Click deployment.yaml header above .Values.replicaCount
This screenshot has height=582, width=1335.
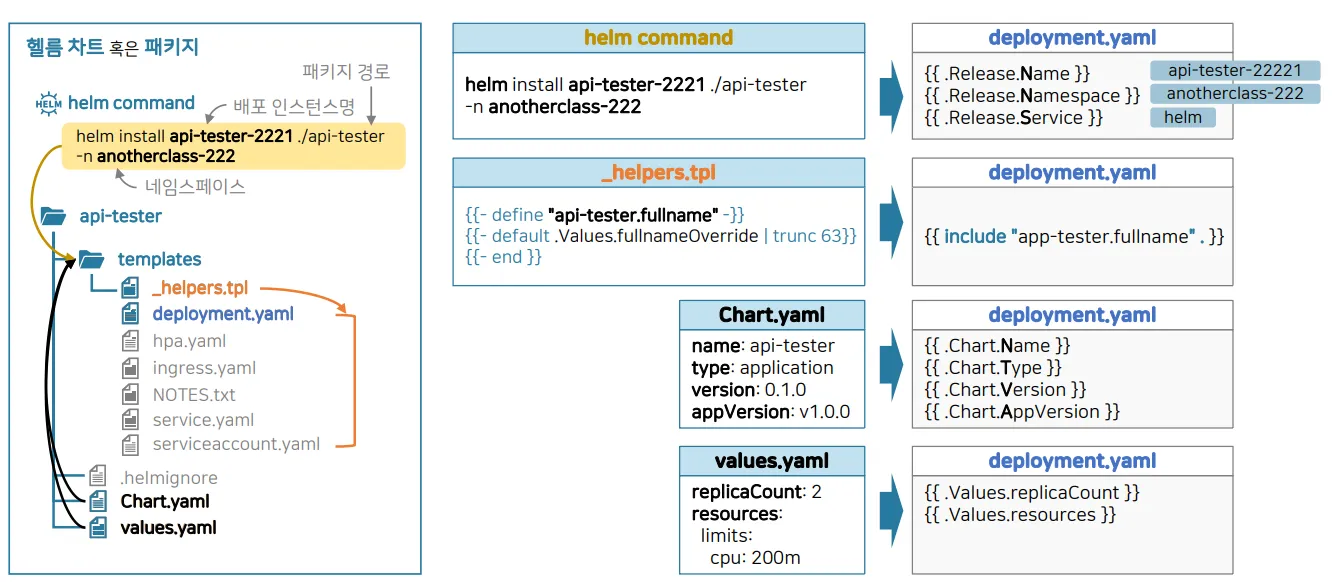click(1072, 461)
